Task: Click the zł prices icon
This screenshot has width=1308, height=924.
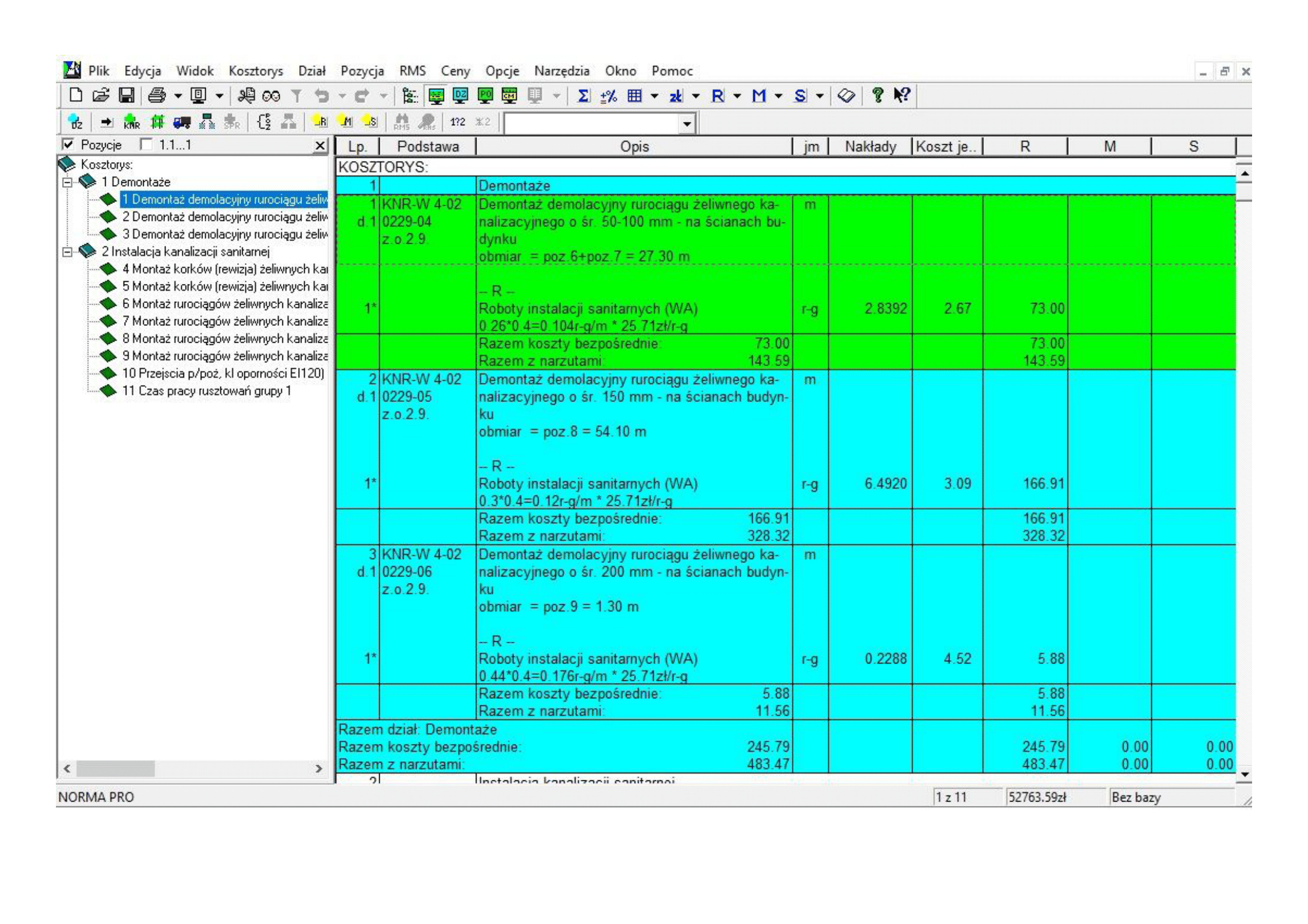Action: click(x=676, y=96)
